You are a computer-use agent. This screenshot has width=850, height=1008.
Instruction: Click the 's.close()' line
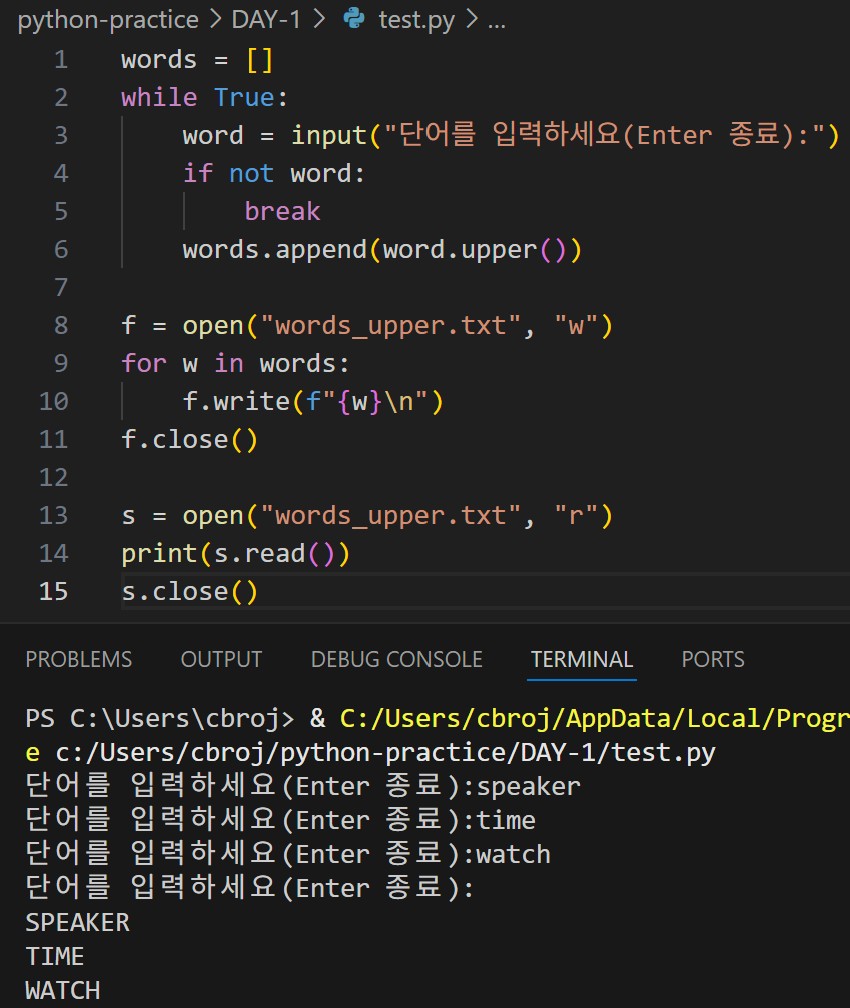(189, 591)
